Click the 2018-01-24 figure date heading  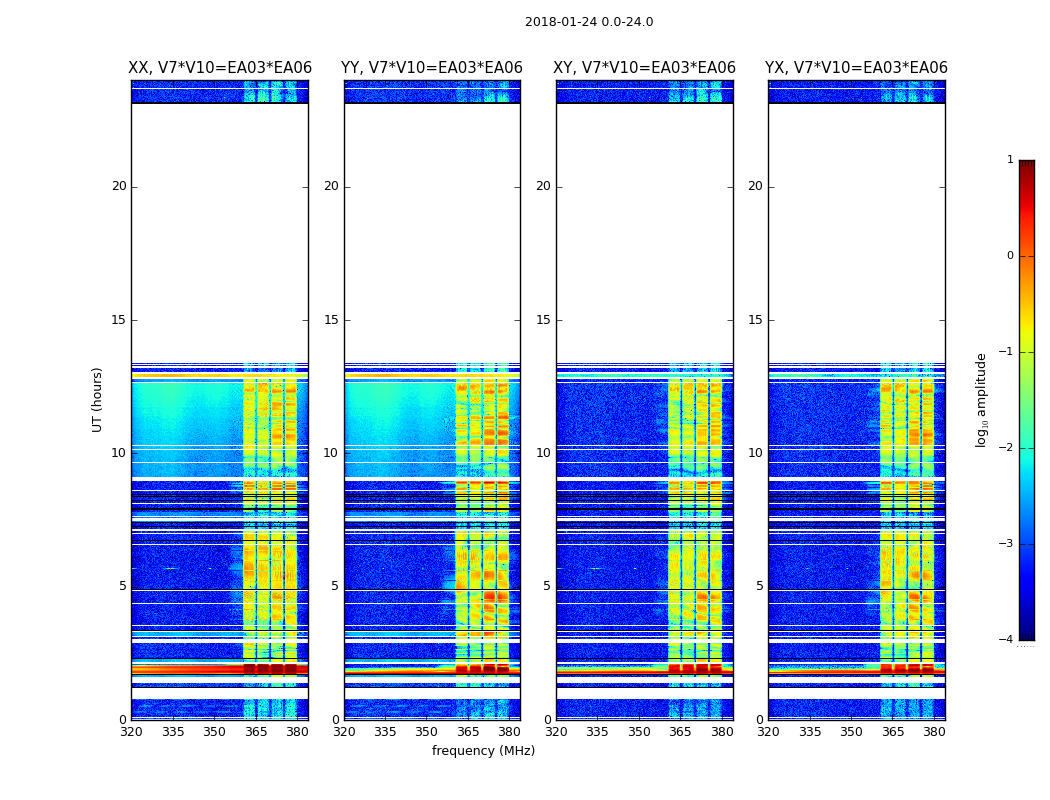(589, 22)
